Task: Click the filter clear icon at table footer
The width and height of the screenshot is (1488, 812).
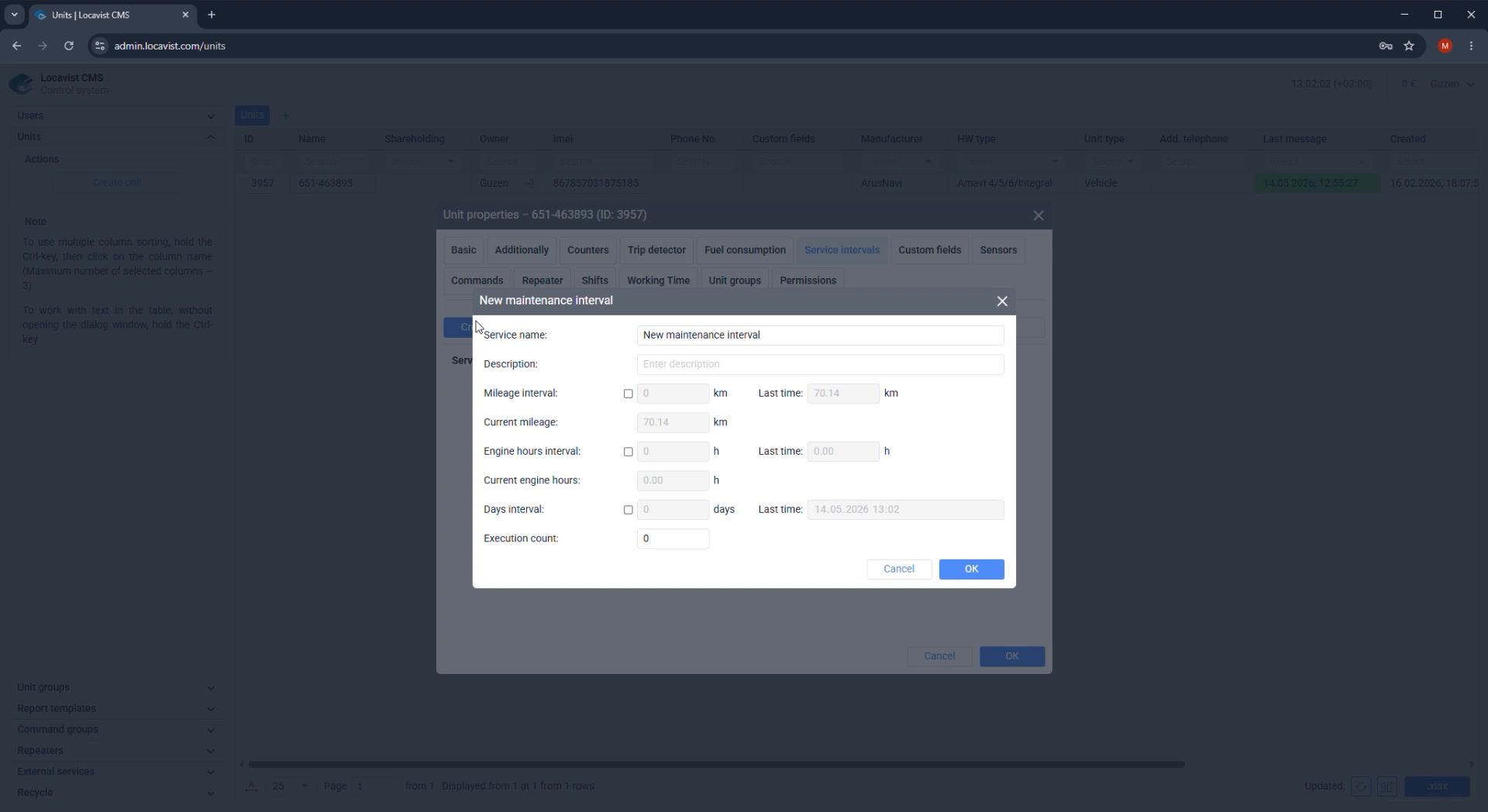Action: click(251, 786)
